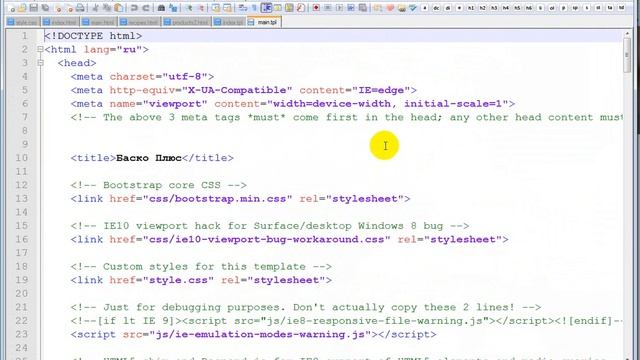The height and width of the screenshot is (360, 640).
Task: Click the Copy icon in the toolbar
Action: pyautogui.click(x=107, y=8)
